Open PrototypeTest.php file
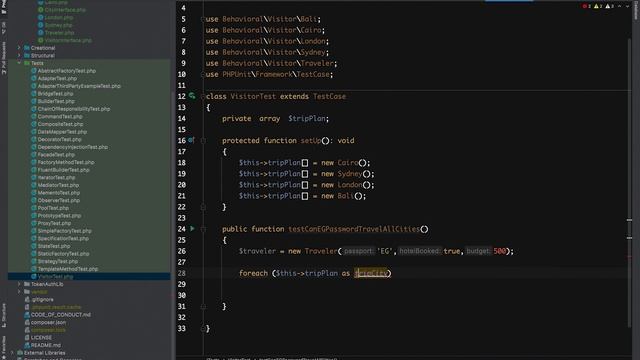Viewport: 640px width, 360px height. (60, 216)
